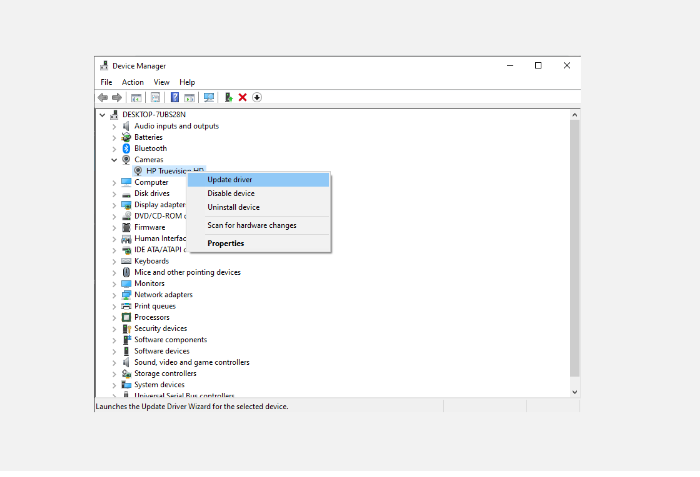Collapse the DESKTOP-7UBS28N root node
Viewport: 700px width, 477px height.
click(102, 115)
